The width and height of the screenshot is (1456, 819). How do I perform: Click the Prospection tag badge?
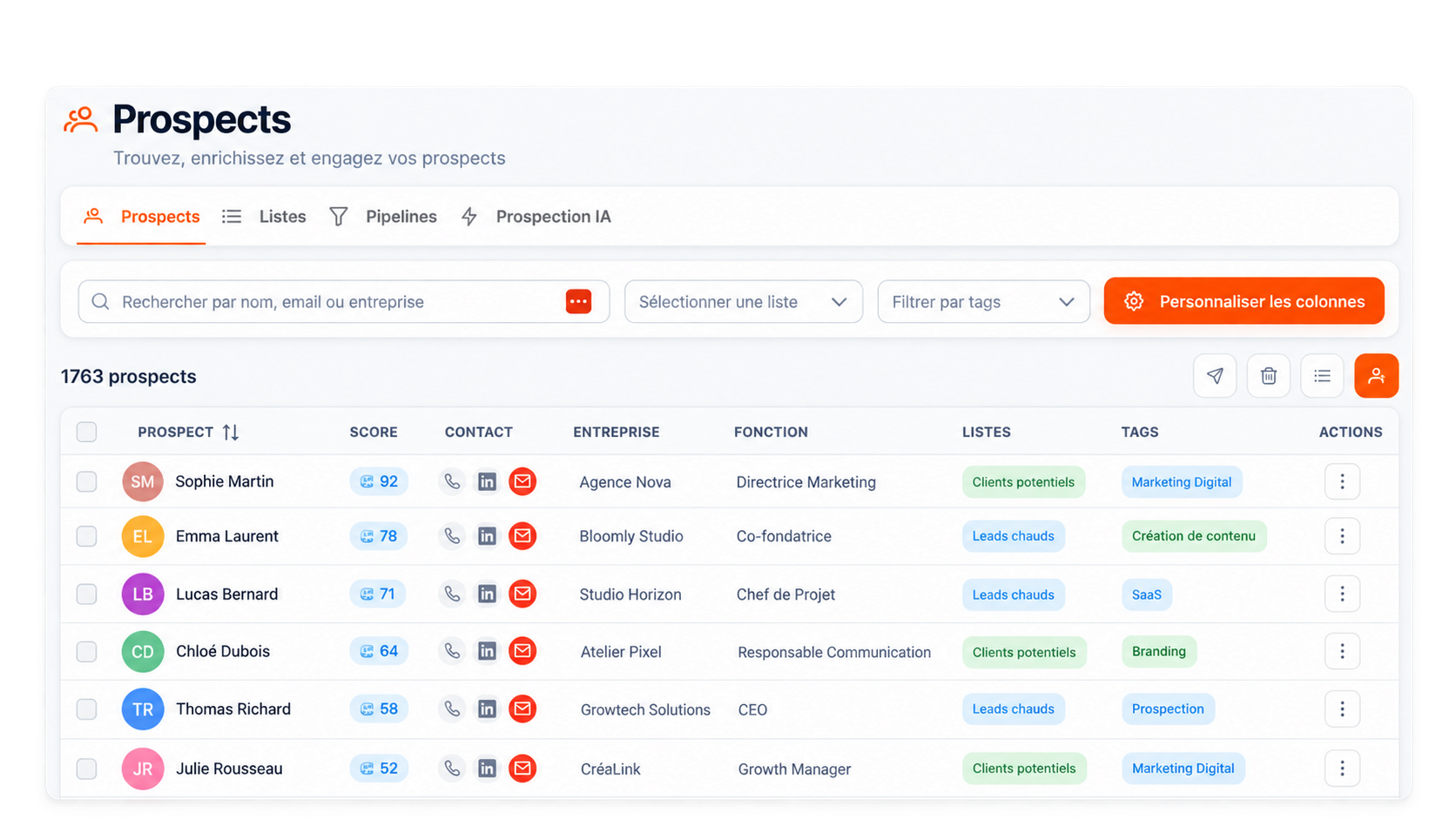point(1168,708)
